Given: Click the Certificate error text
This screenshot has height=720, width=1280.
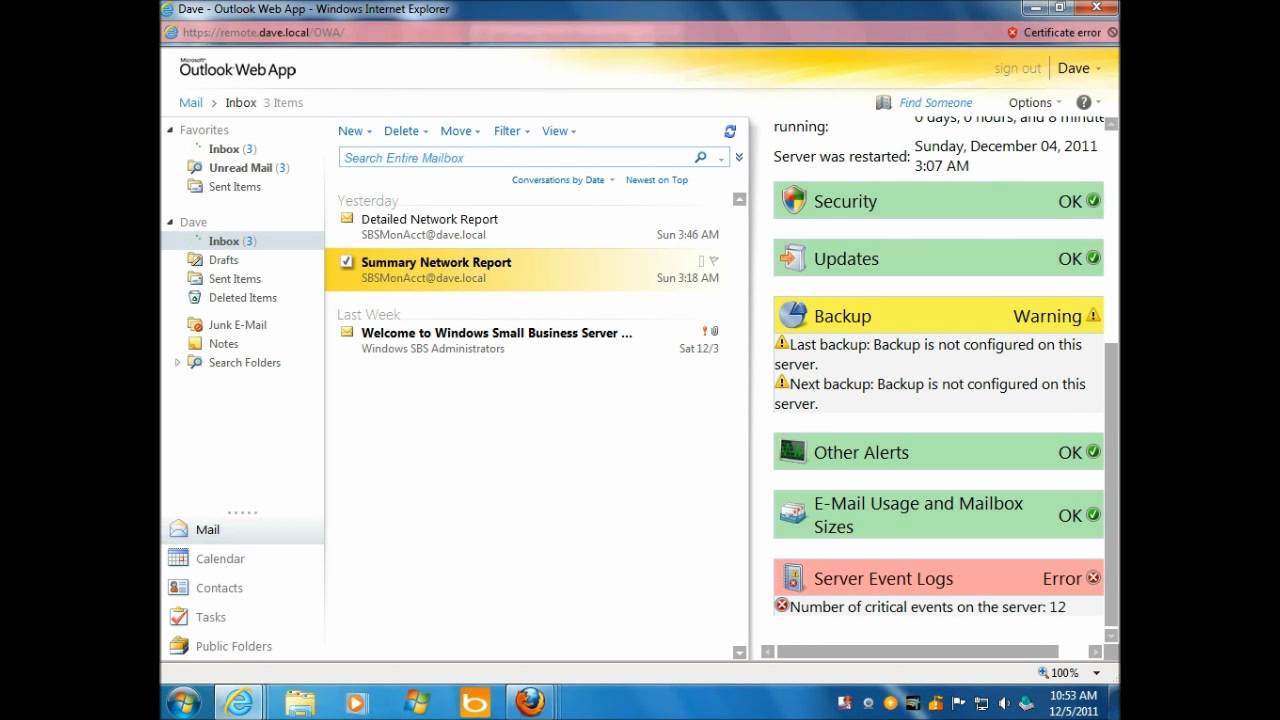Looking at the screenshot, I should [x=1062, y=32].
